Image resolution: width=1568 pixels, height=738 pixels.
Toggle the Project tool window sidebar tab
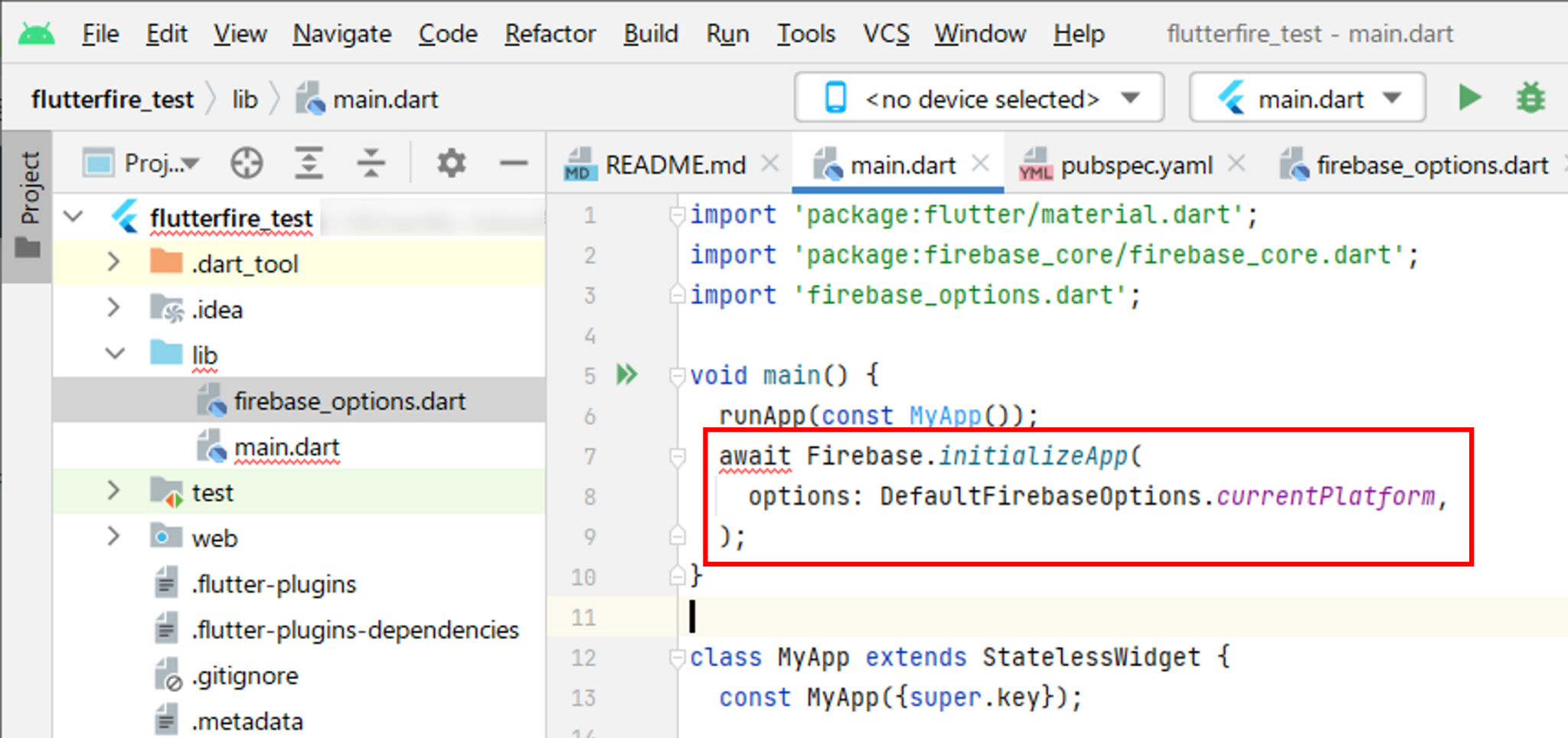pyautogui.click(x=29, y=186)
